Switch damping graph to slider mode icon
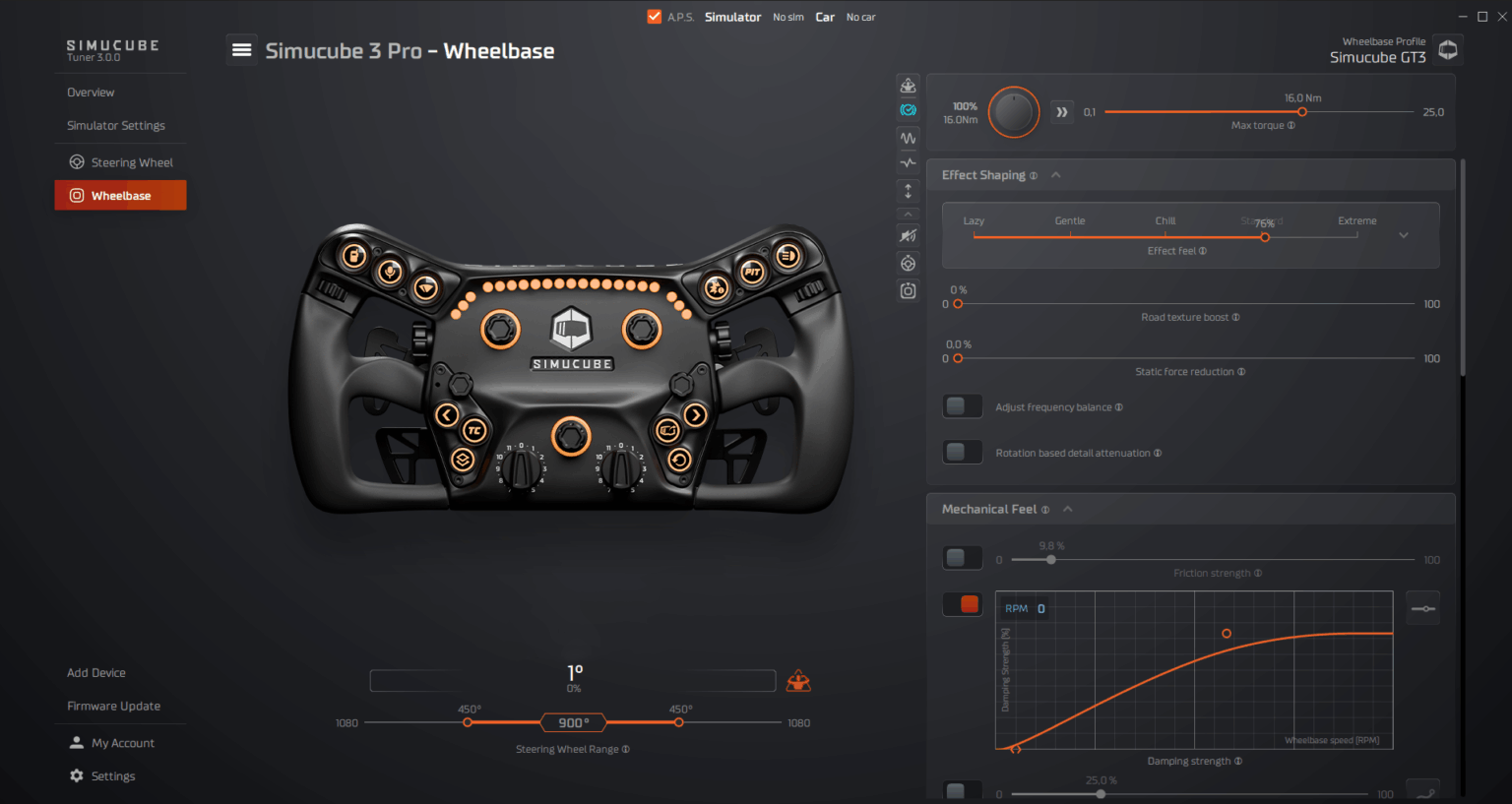 click(1422, 608)
